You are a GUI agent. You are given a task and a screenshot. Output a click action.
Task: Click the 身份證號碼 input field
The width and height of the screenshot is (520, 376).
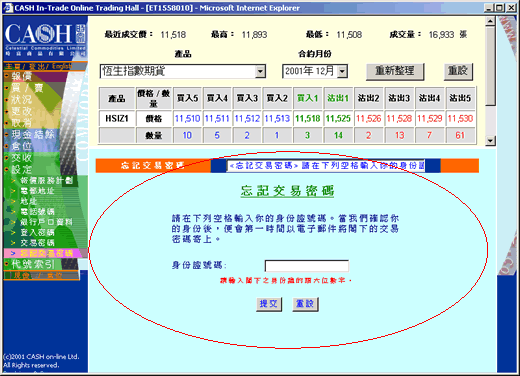(x=307, y=266)
